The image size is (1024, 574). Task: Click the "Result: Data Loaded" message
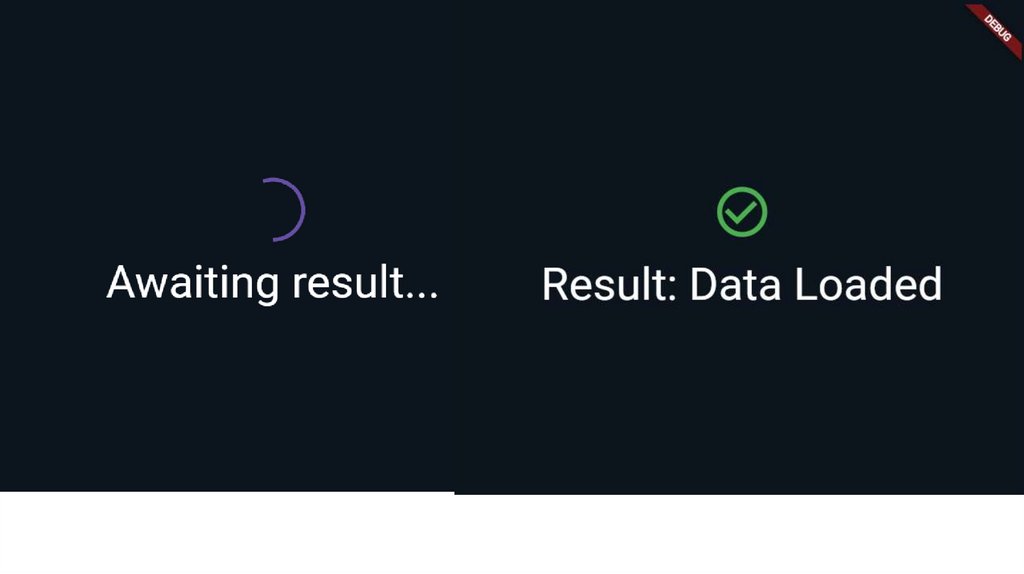click(742, 285)
